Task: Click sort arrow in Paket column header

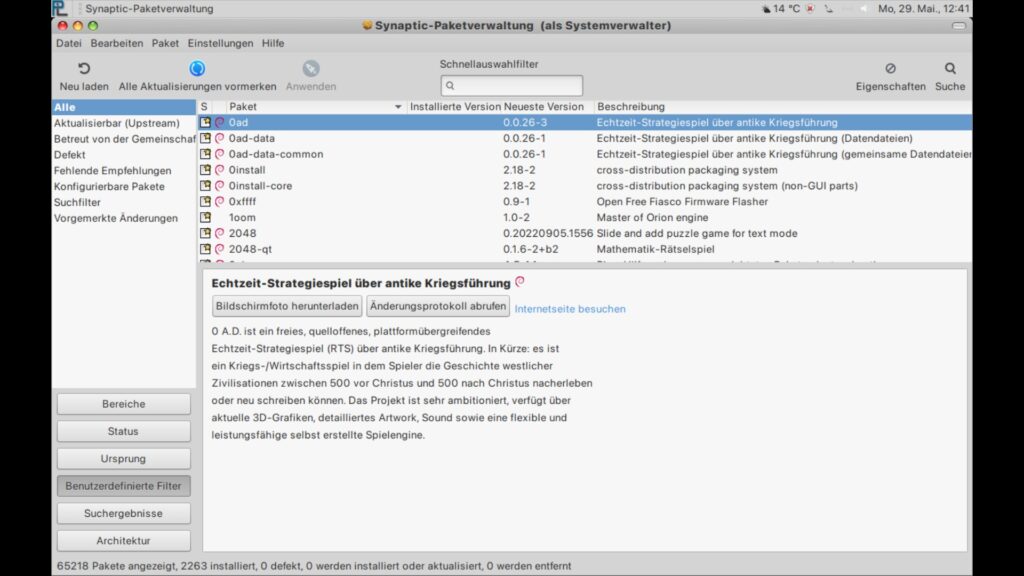Action: point(398,106)
